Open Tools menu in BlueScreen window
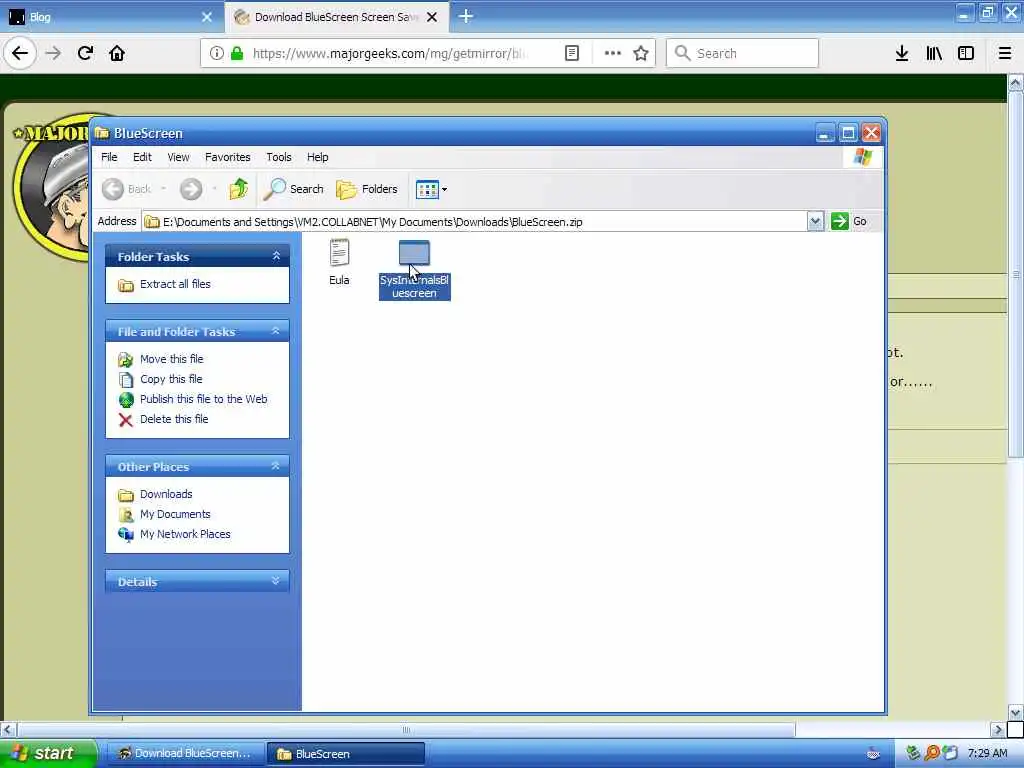 pyautogui.click(x=279, y=157)
